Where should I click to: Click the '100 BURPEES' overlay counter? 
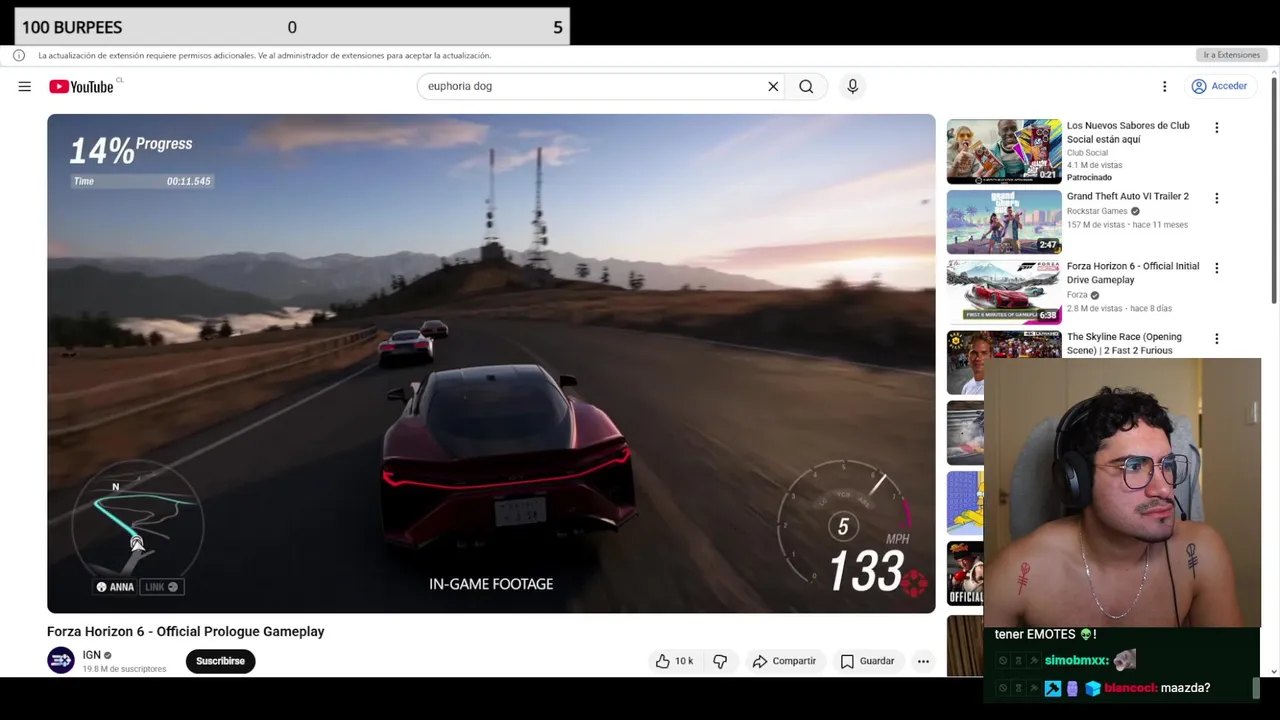click(292, 27)
